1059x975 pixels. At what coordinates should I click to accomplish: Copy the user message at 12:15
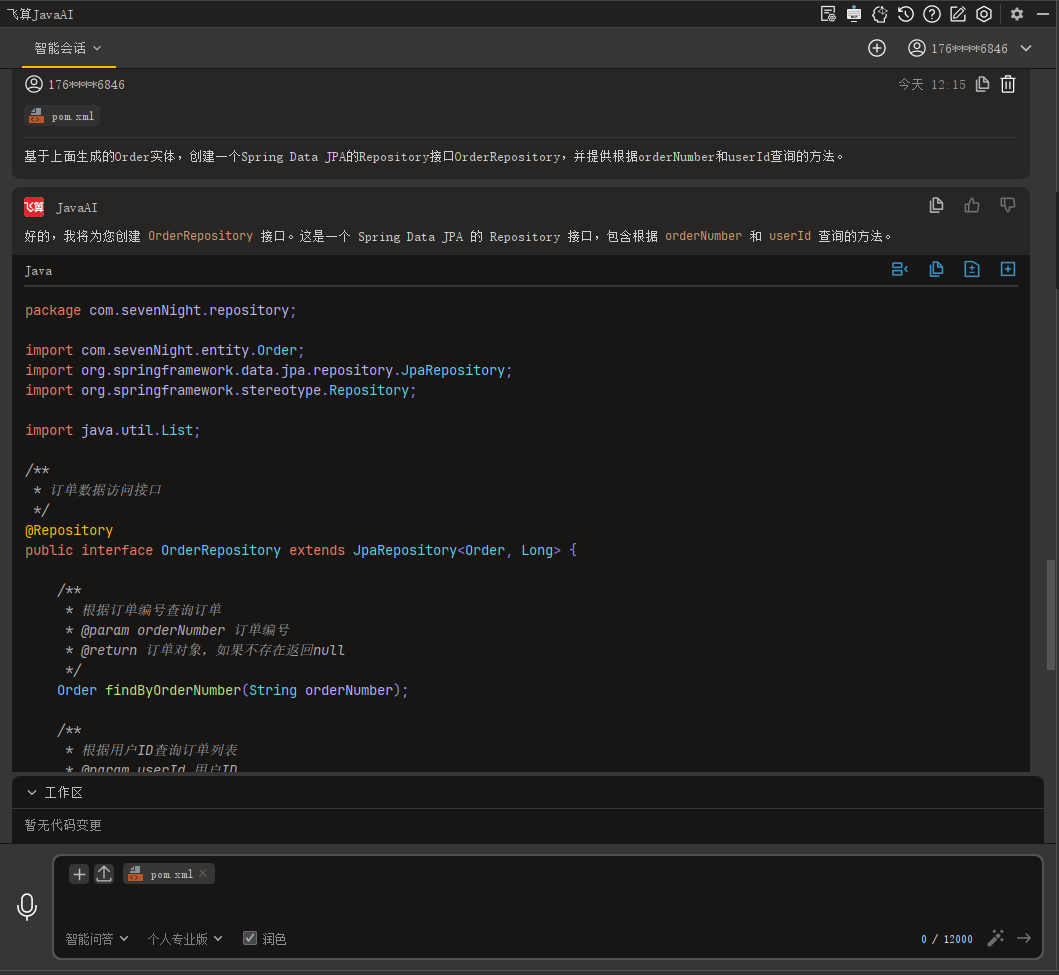pos(983,84)
